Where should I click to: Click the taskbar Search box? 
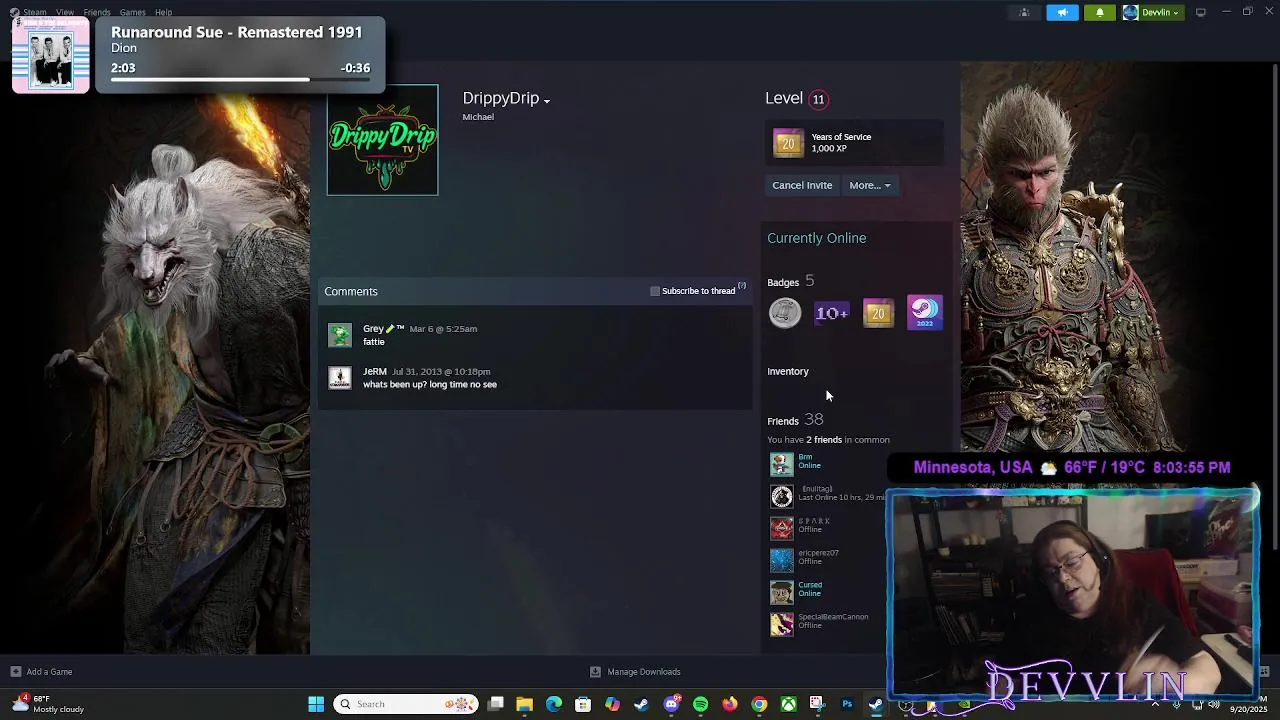coord(405,704)
